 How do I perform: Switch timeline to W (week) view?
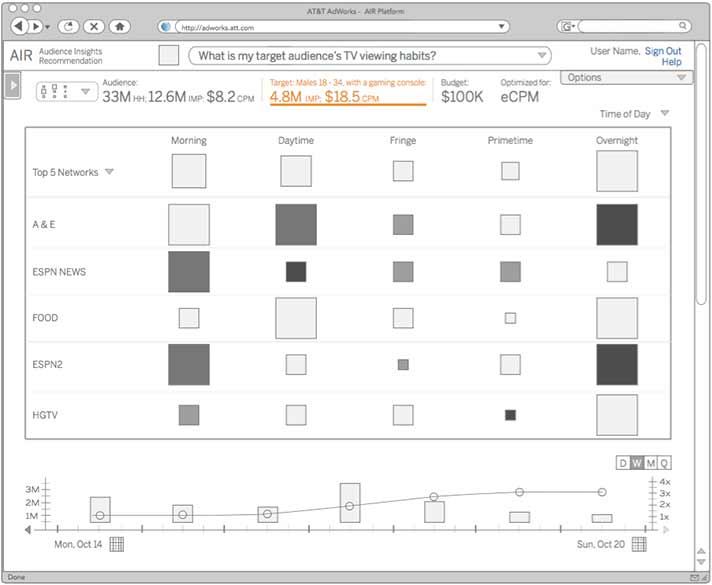(637, 463)
